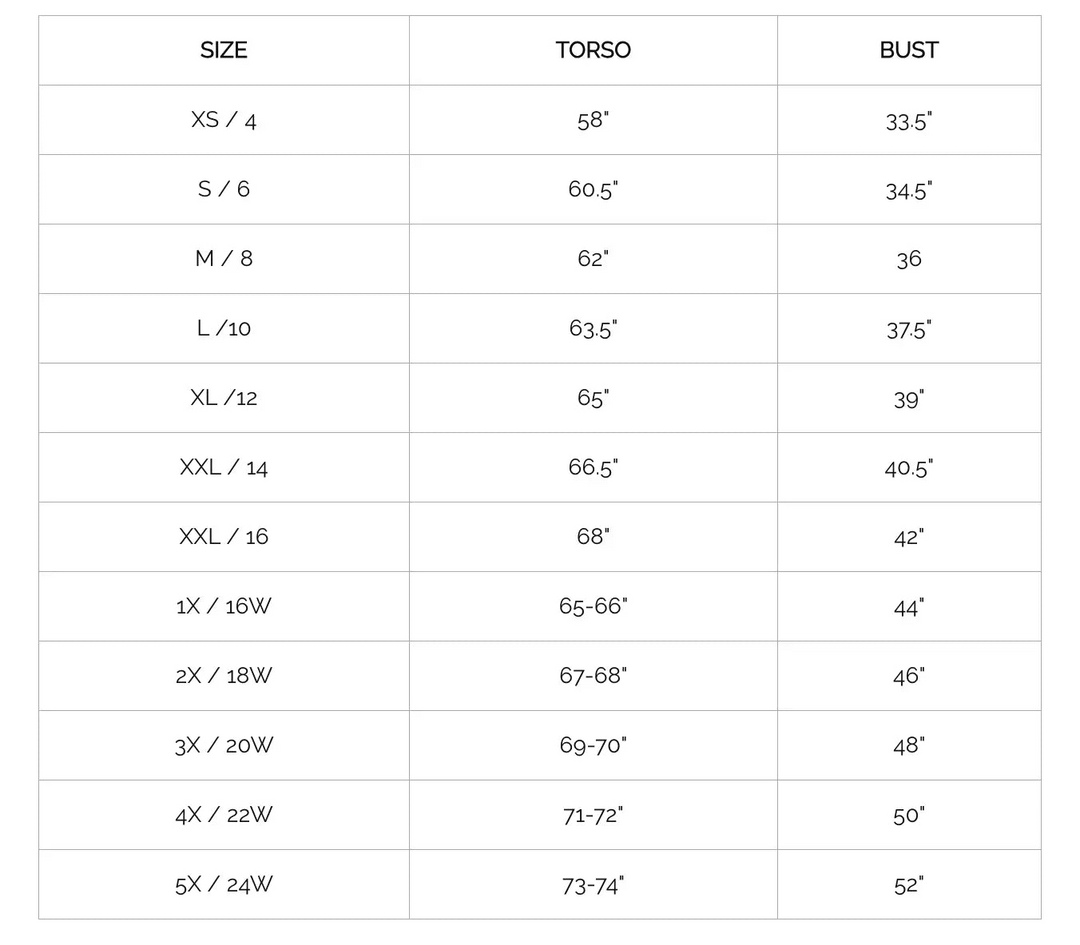
Task: Click the M / 8 size cell
Action: point(224,259)
